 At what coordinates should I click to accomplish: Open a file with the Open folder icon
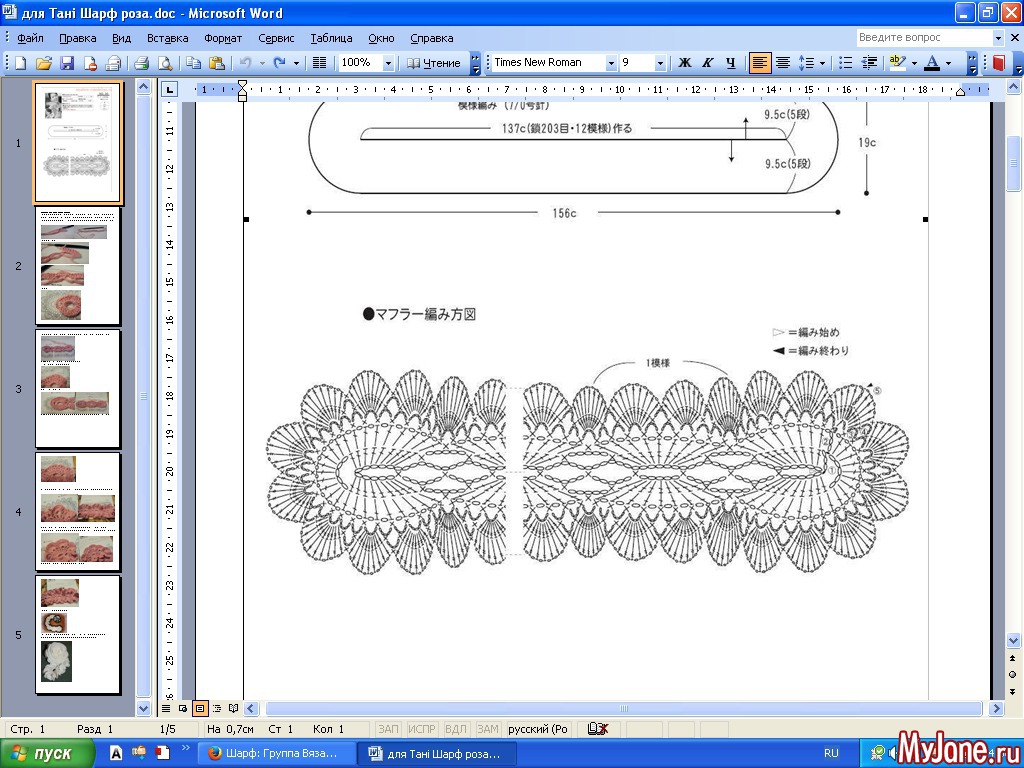coord(44,63)
